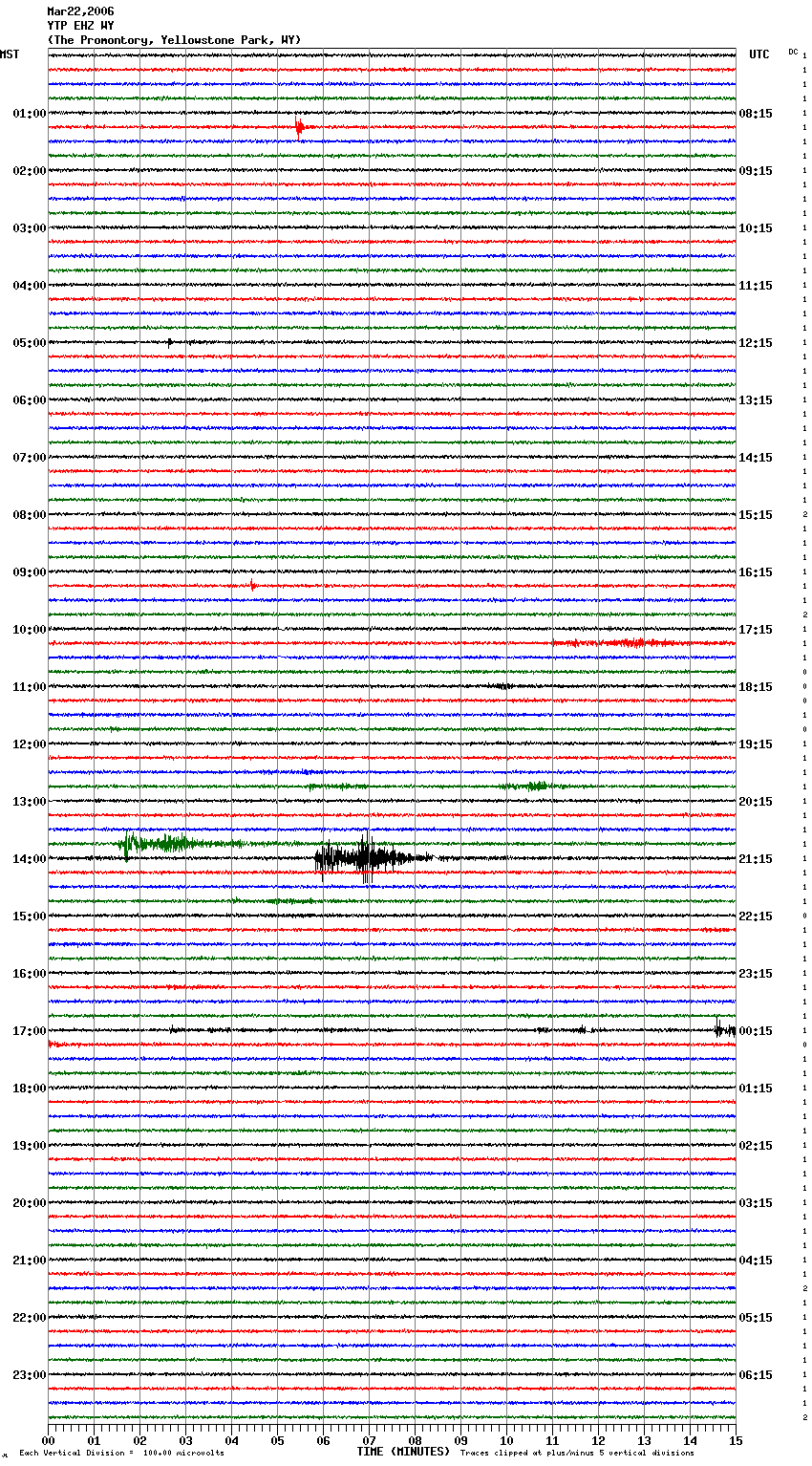
Task: Click the 04:15 UTC time label
Action: tap(756, 1261)
